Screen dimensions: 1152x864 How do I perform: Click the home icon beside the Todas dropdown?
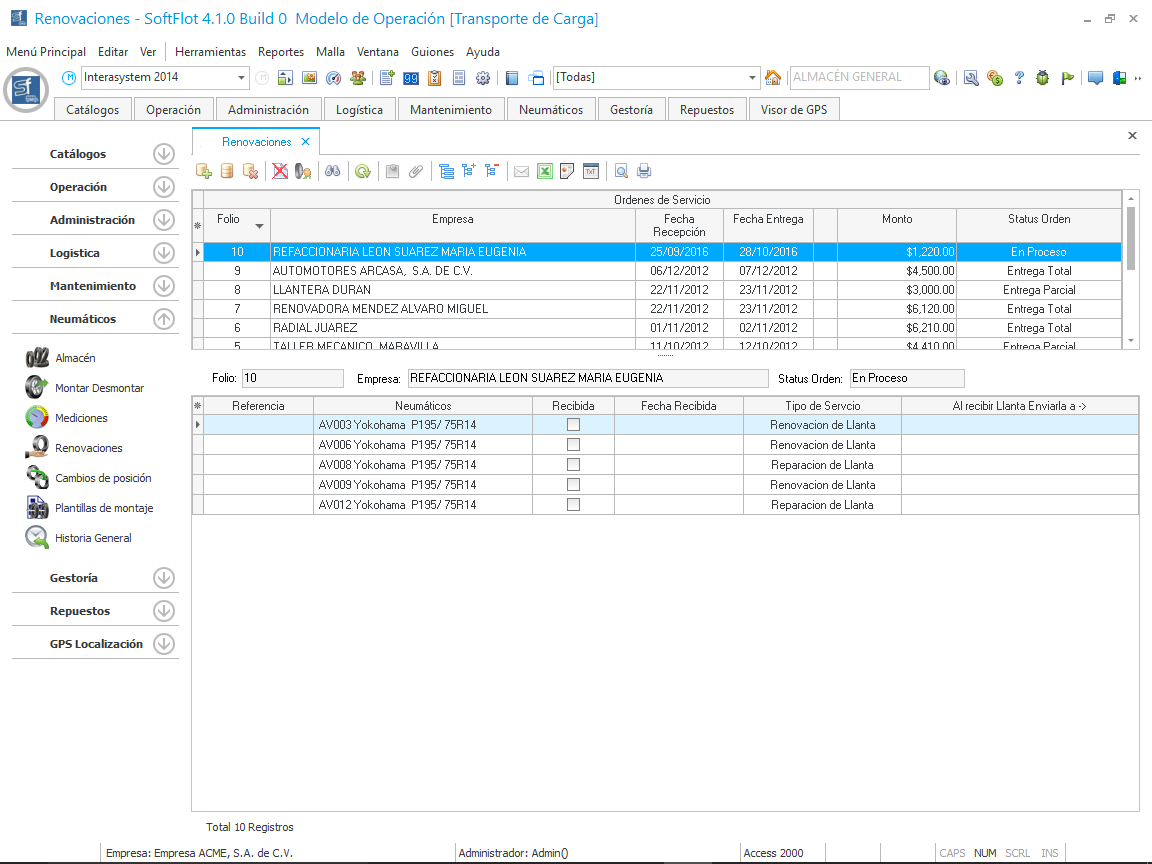click(772, 78)
